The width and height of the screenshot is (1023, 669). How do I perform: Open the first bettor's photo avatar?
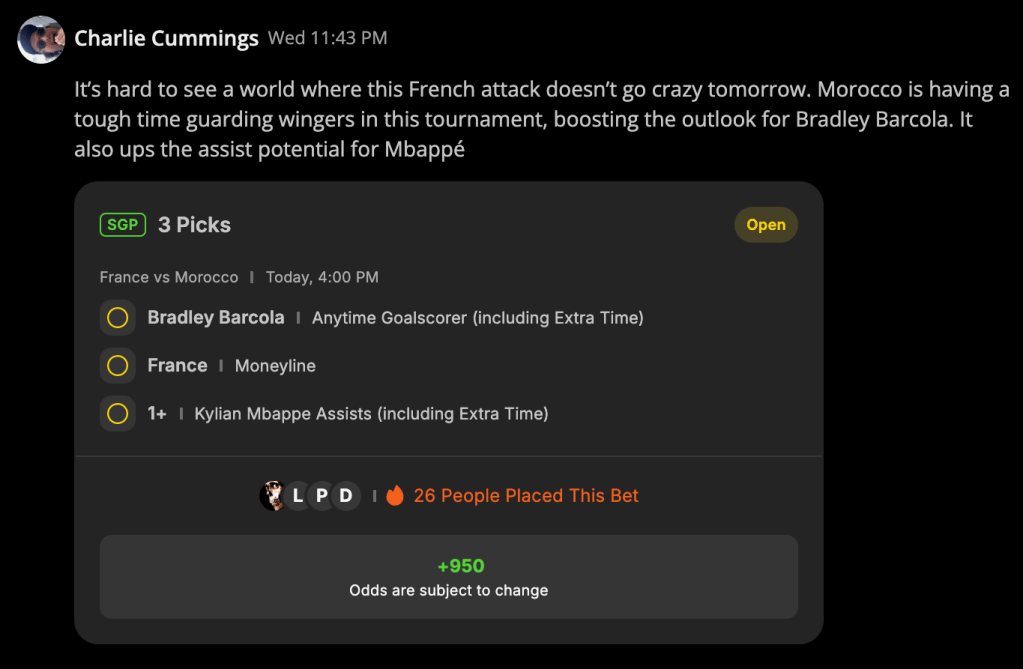[273, 495]
